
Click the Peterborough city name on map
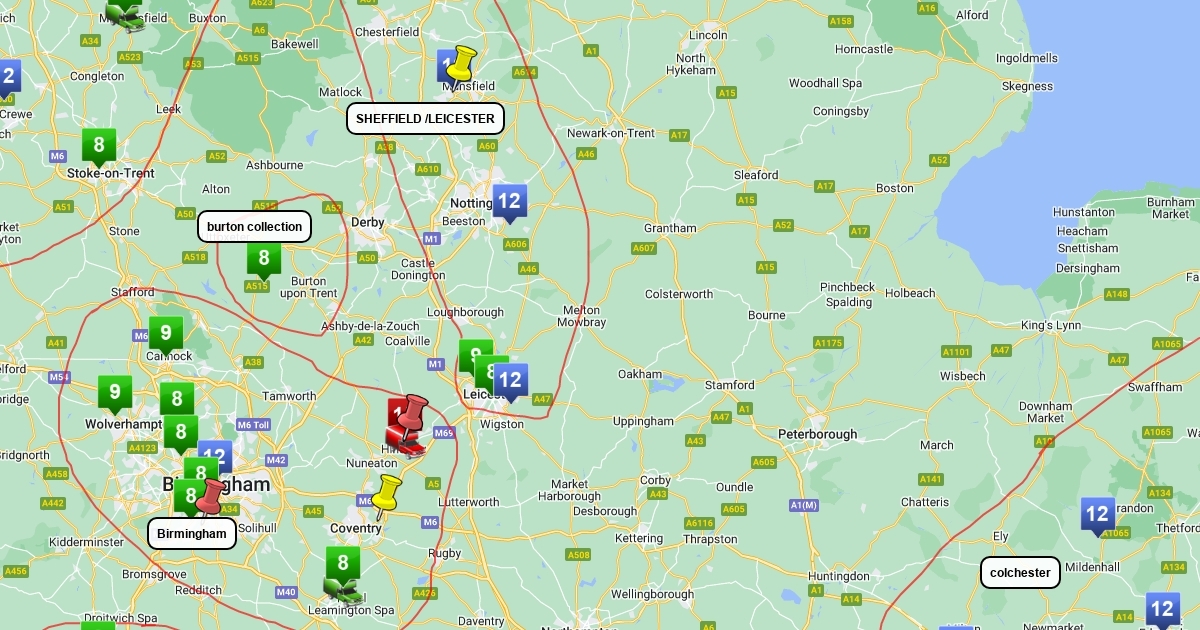tap(818, 434)
